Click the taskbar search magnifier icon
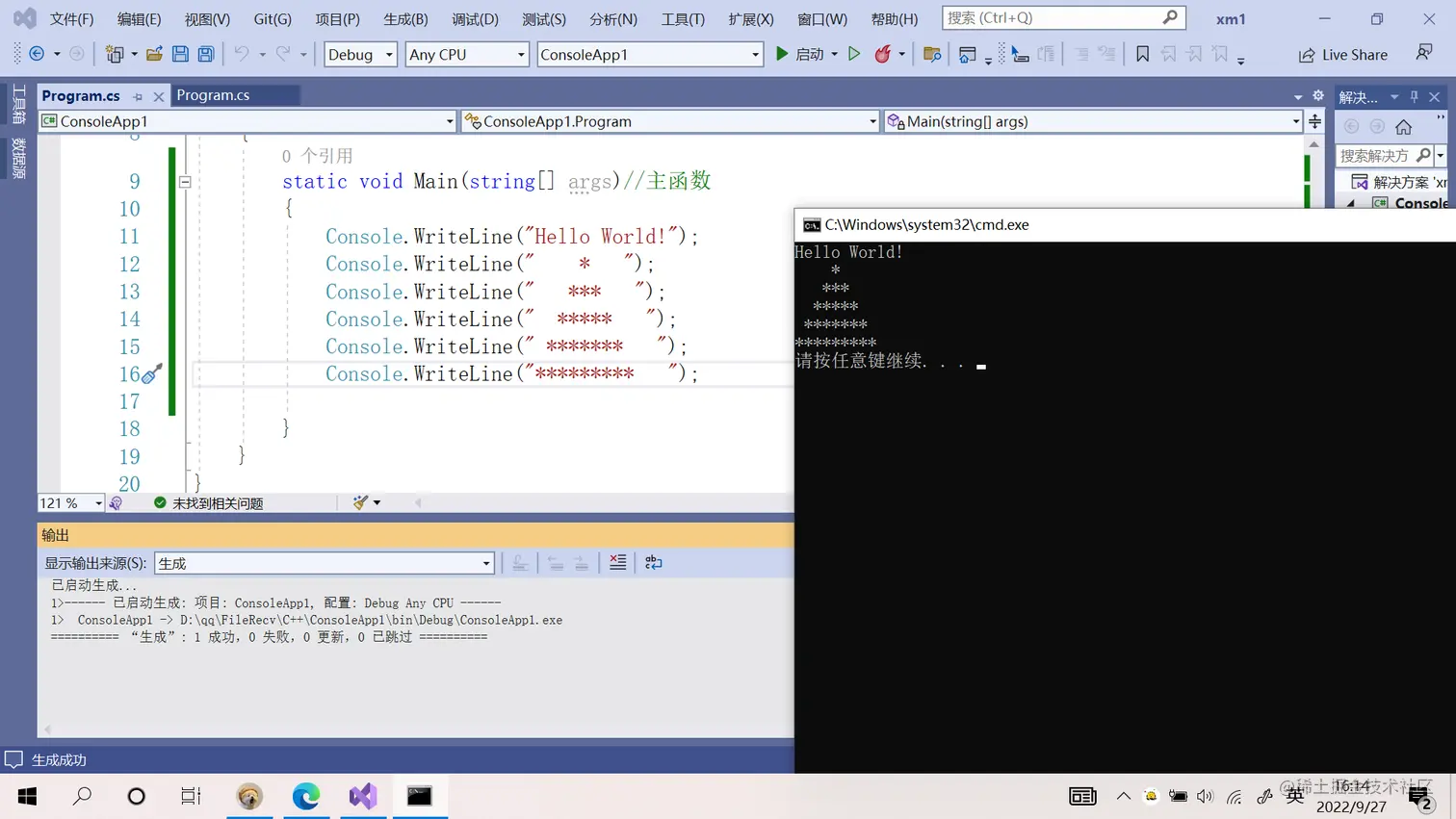This screenshot has width=1456, height=819. click(x=83, y=796)
